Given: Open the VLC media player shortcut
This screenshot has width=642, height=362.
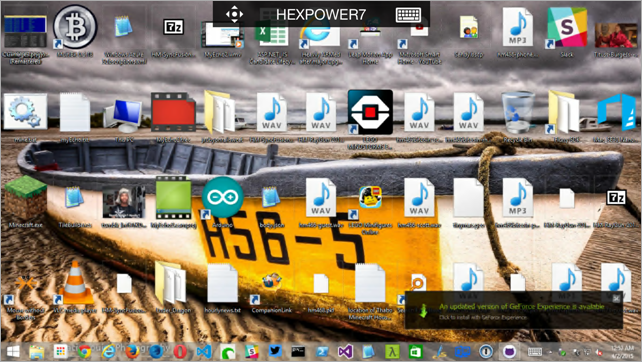Looking at the screenshot, I should [x=75, y=283].
